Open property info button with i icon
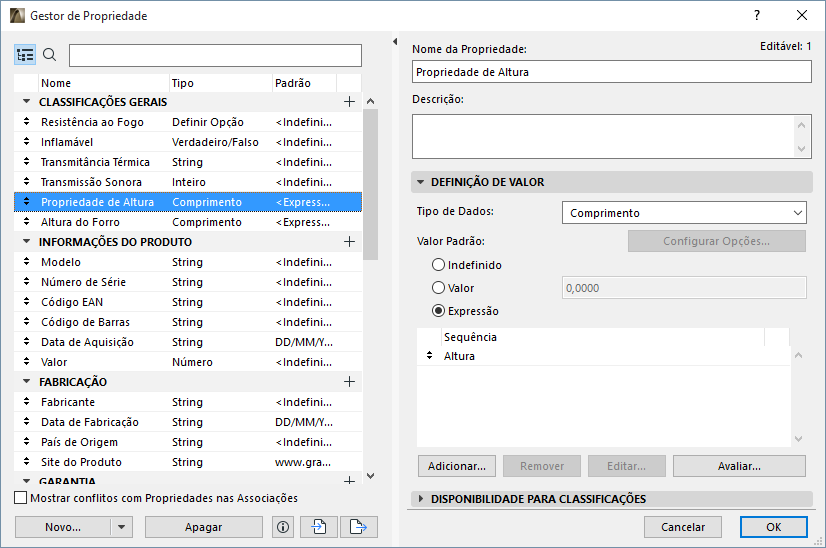This screenshot has height=548, width=826. pos(283,527)
